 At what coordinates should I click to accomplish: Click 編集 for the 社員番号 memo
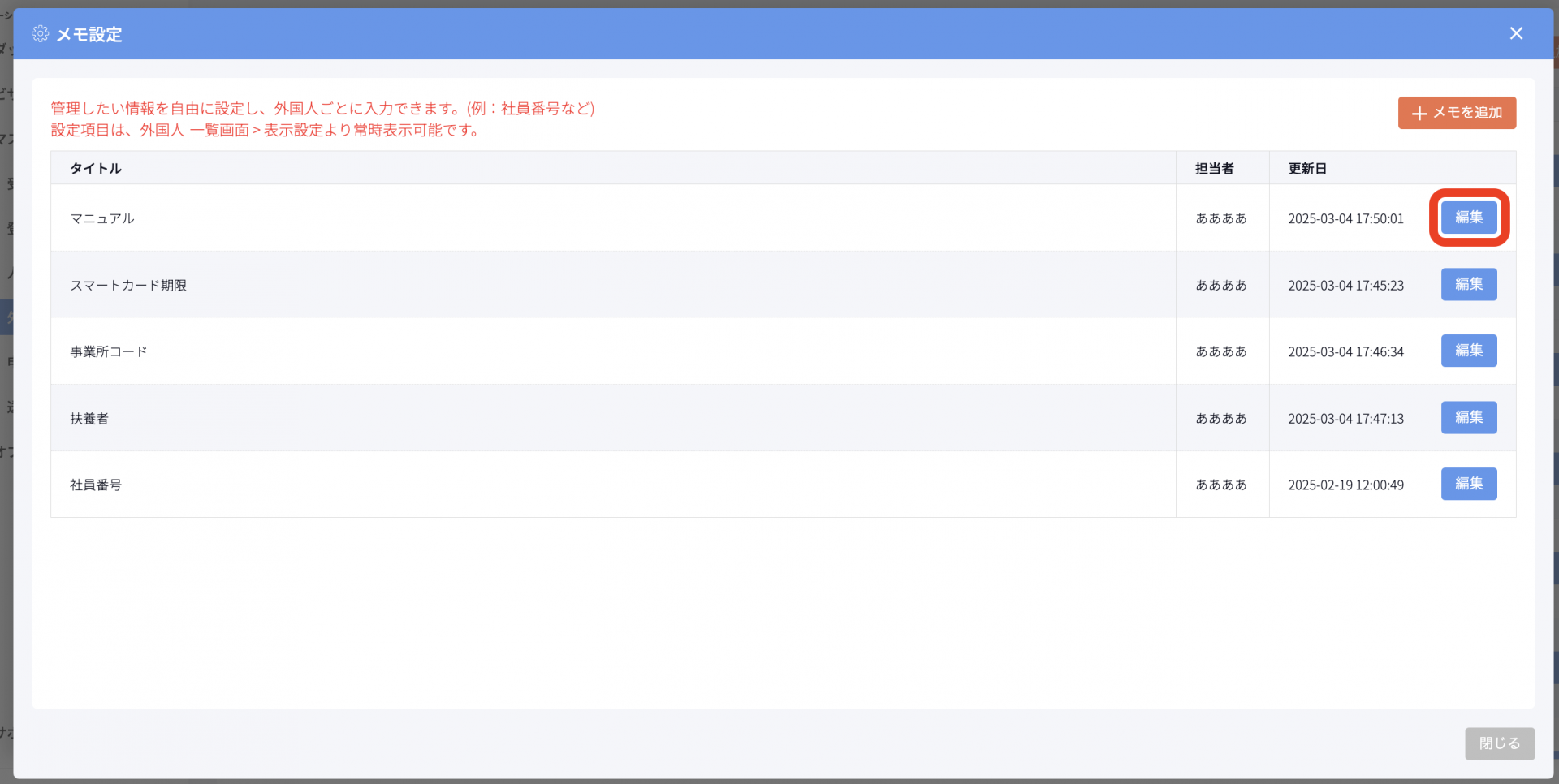coord(1468,485)
